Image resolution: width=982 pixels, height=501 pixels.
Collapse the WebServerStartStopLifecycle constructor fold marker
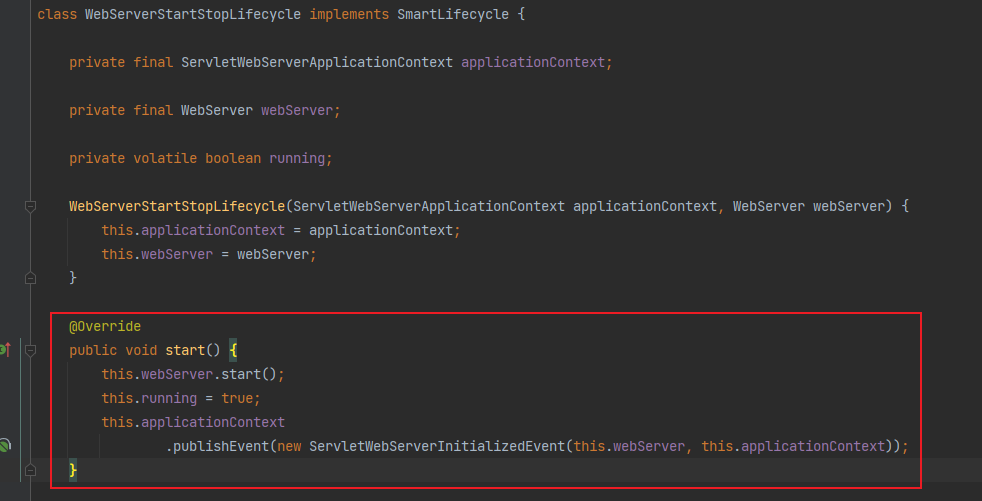coord(30,206)
